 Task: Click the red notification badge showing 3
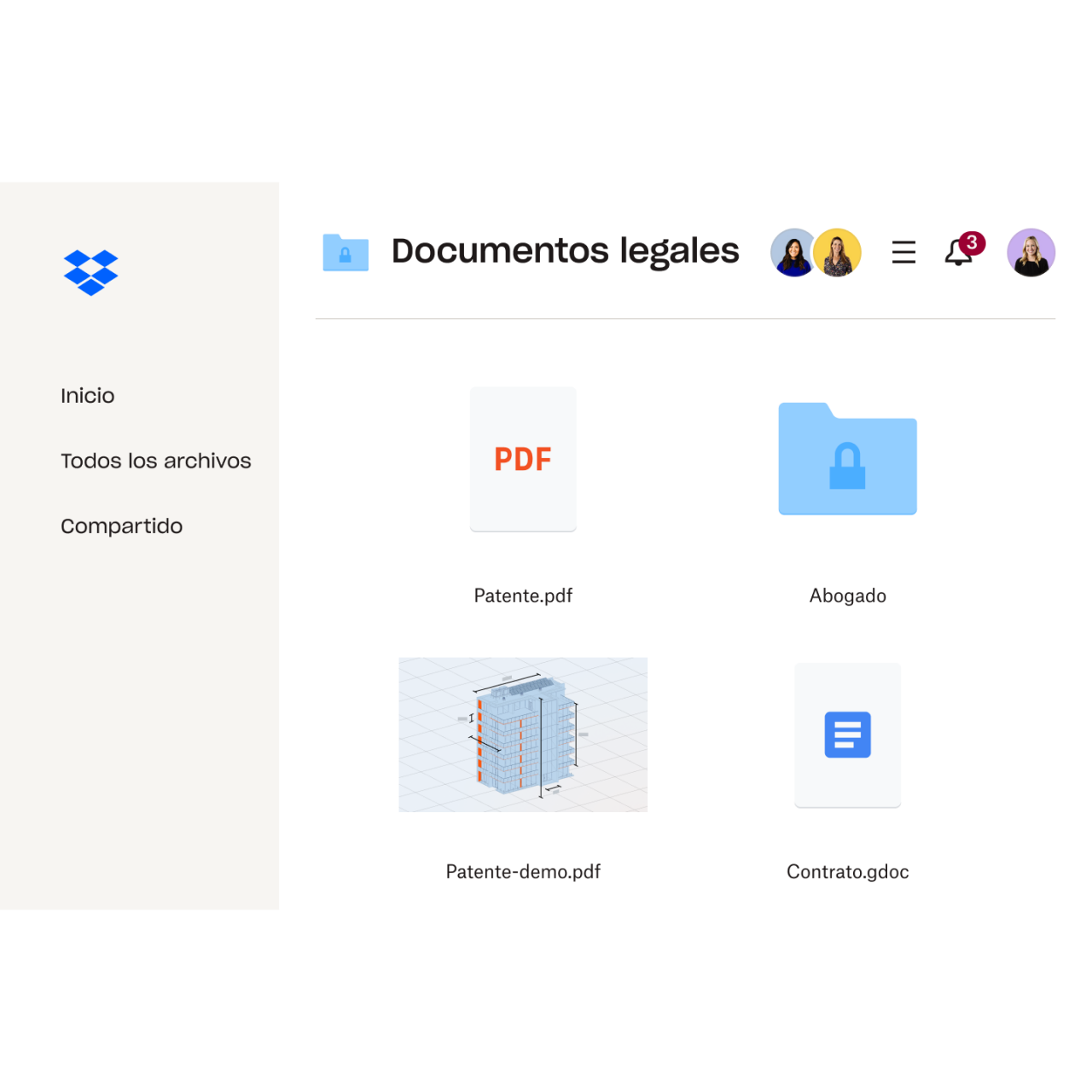[971, 242]
